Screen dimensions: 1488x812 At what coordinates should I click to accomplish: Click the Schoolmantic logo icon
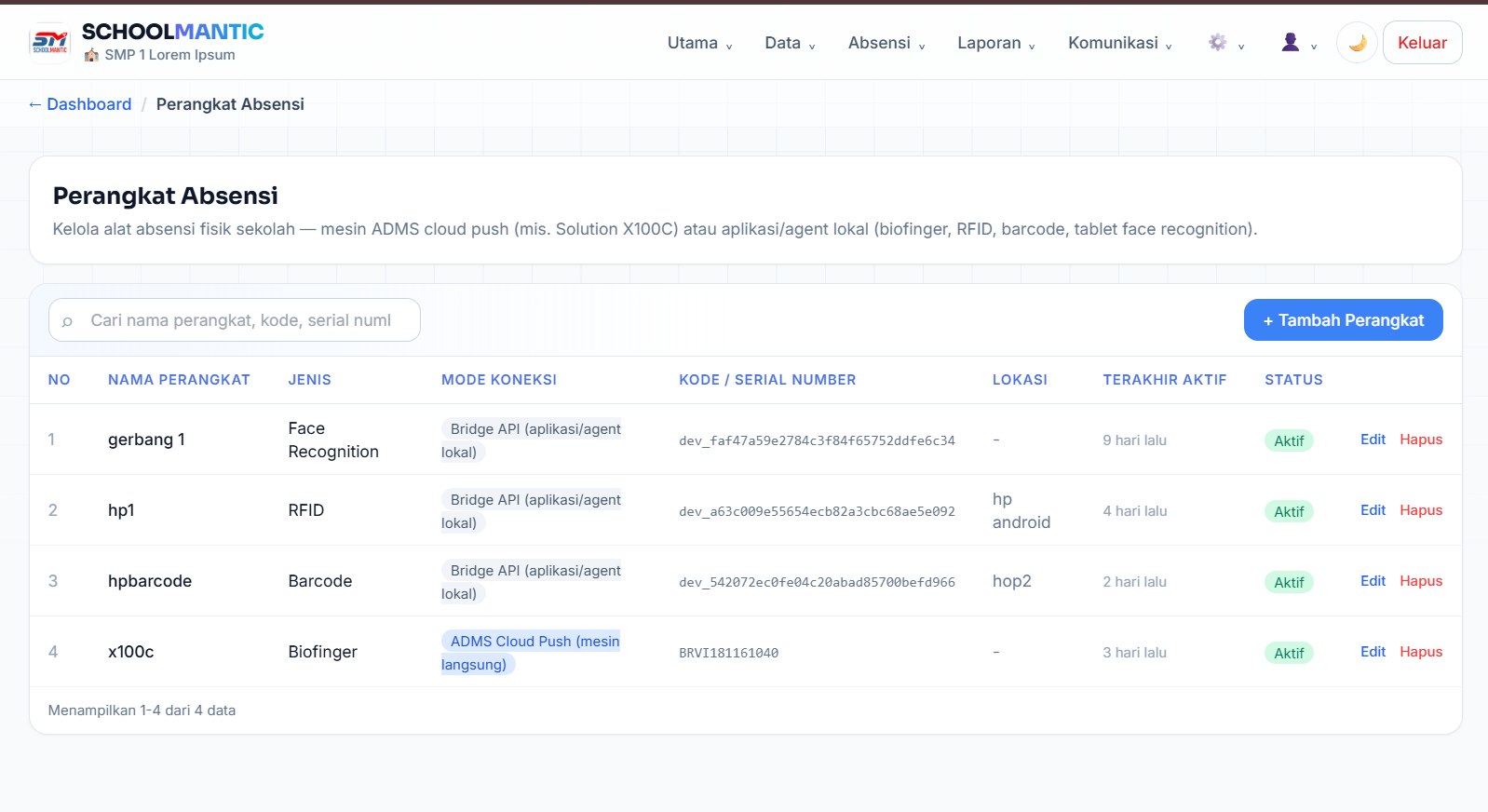[x=50, y=42]
